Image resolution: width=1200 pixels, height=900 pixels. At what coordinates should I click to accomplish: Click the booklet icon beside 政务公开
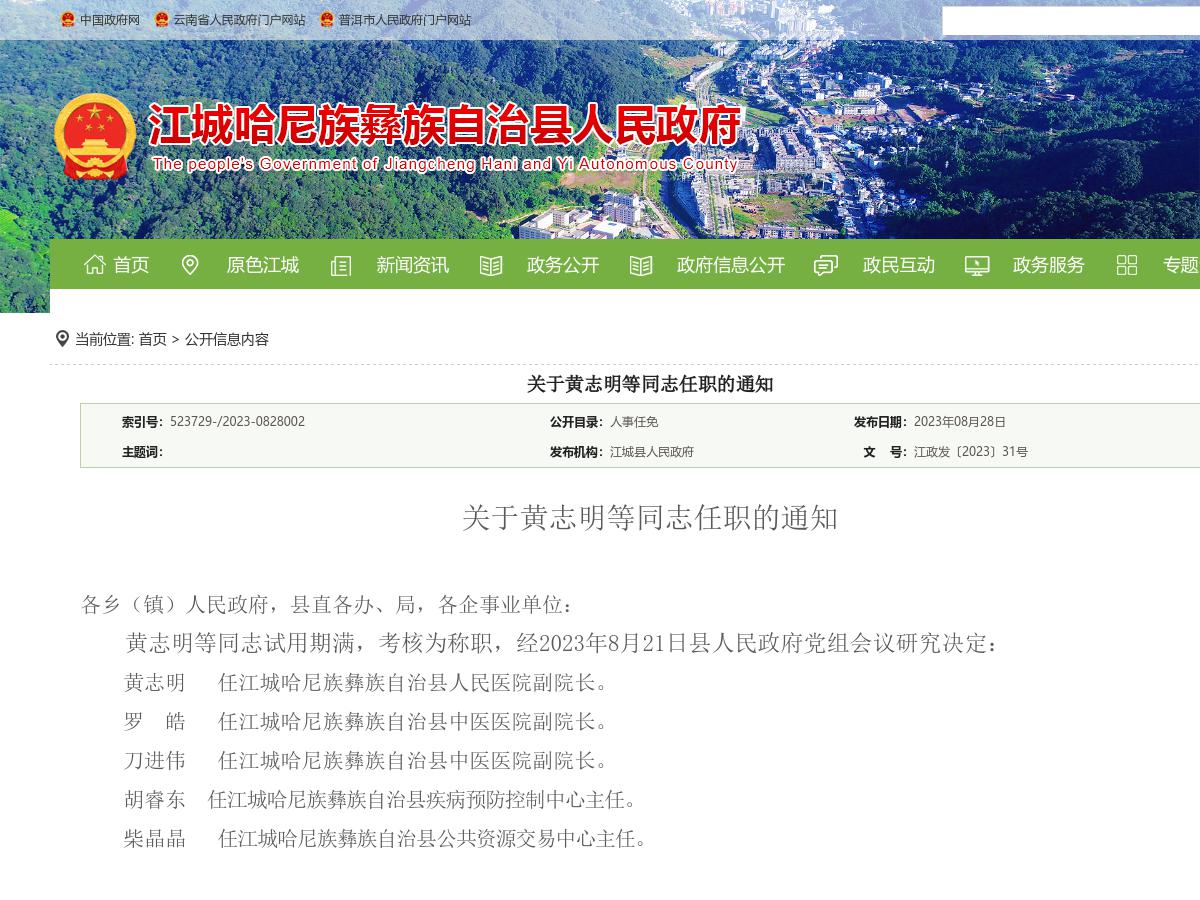490,265
